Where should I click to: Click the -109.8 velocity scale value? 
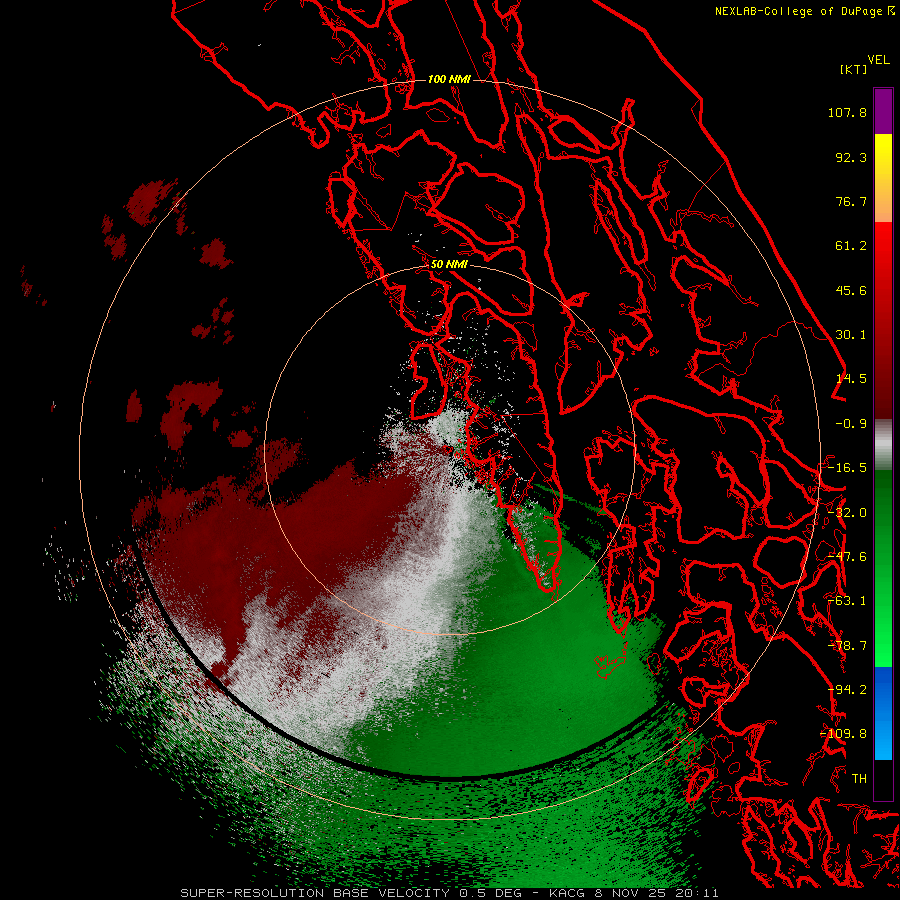(x=844, y=734)
